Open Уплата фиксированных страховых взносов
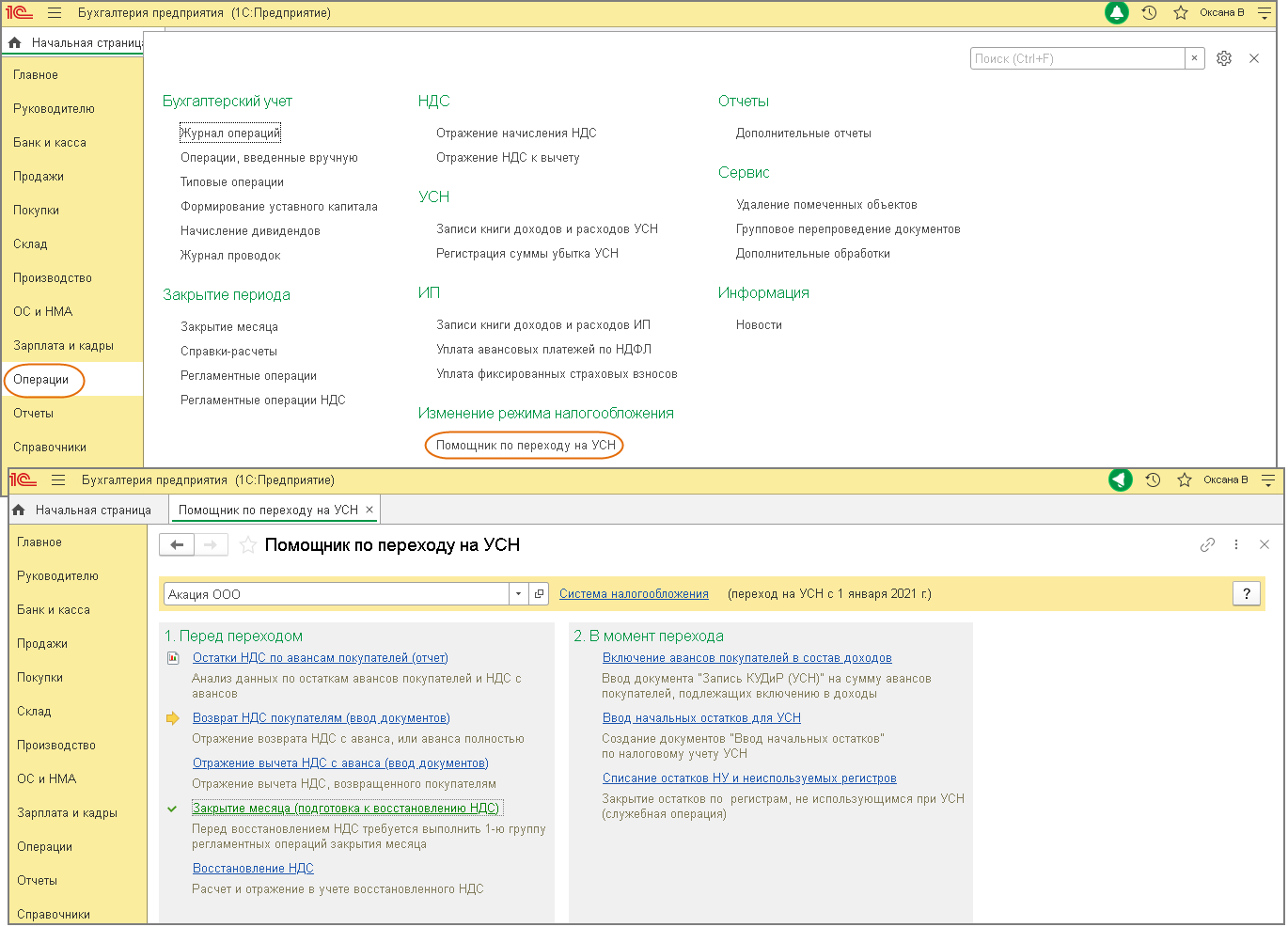Viewport: 1288px width, 927px height. tap(557, 374)
